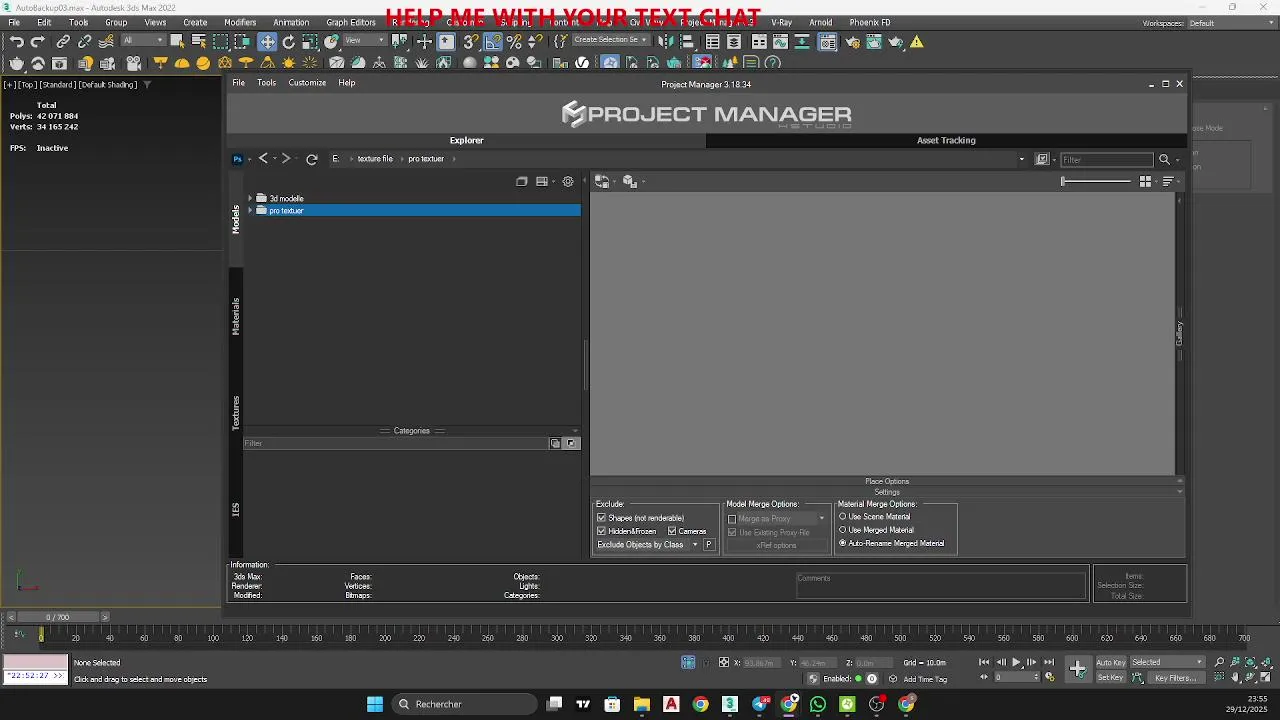The height and width of the screenshot is (720, 1280).
Task: Click the search magnifier in Project Manager
Action: (1164, 159)
